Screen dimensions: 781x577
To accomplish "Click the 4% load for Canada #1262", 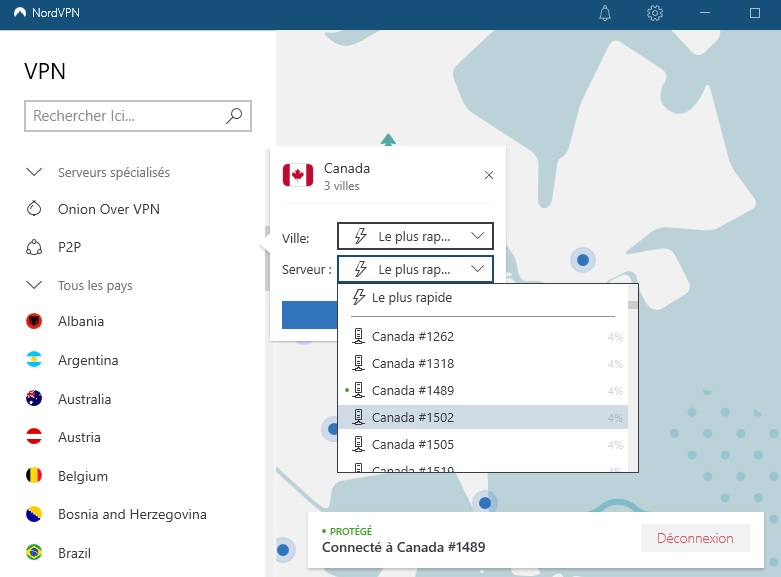I will pos(615,337).
